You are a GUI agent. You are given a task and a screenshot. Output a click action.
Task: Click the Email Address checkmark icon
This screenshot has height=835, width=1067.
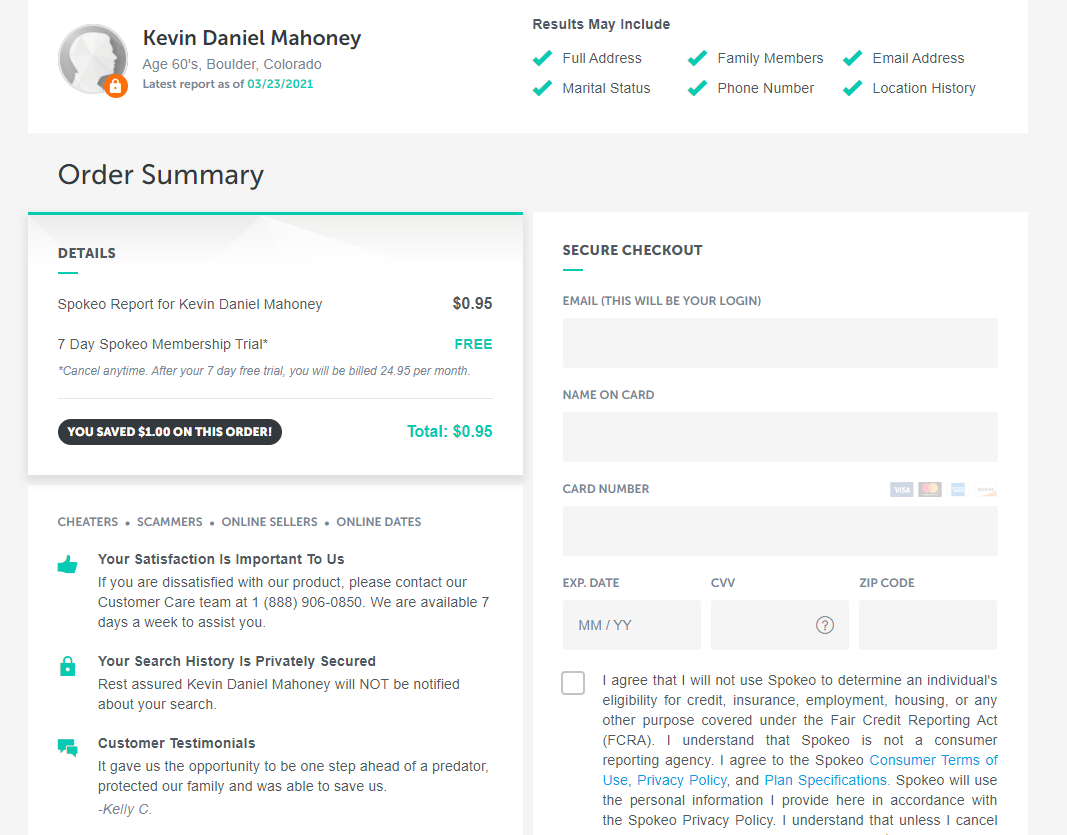pos(853,59)
